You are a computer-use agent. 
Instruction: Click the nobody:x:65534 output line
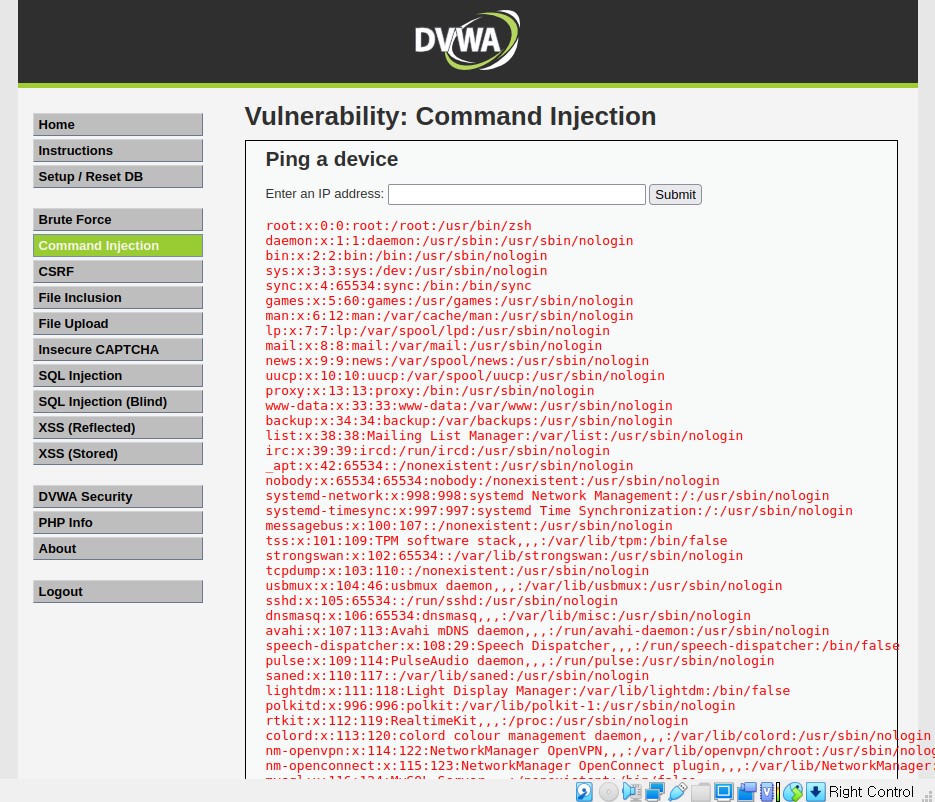click(x=493, y=481)
